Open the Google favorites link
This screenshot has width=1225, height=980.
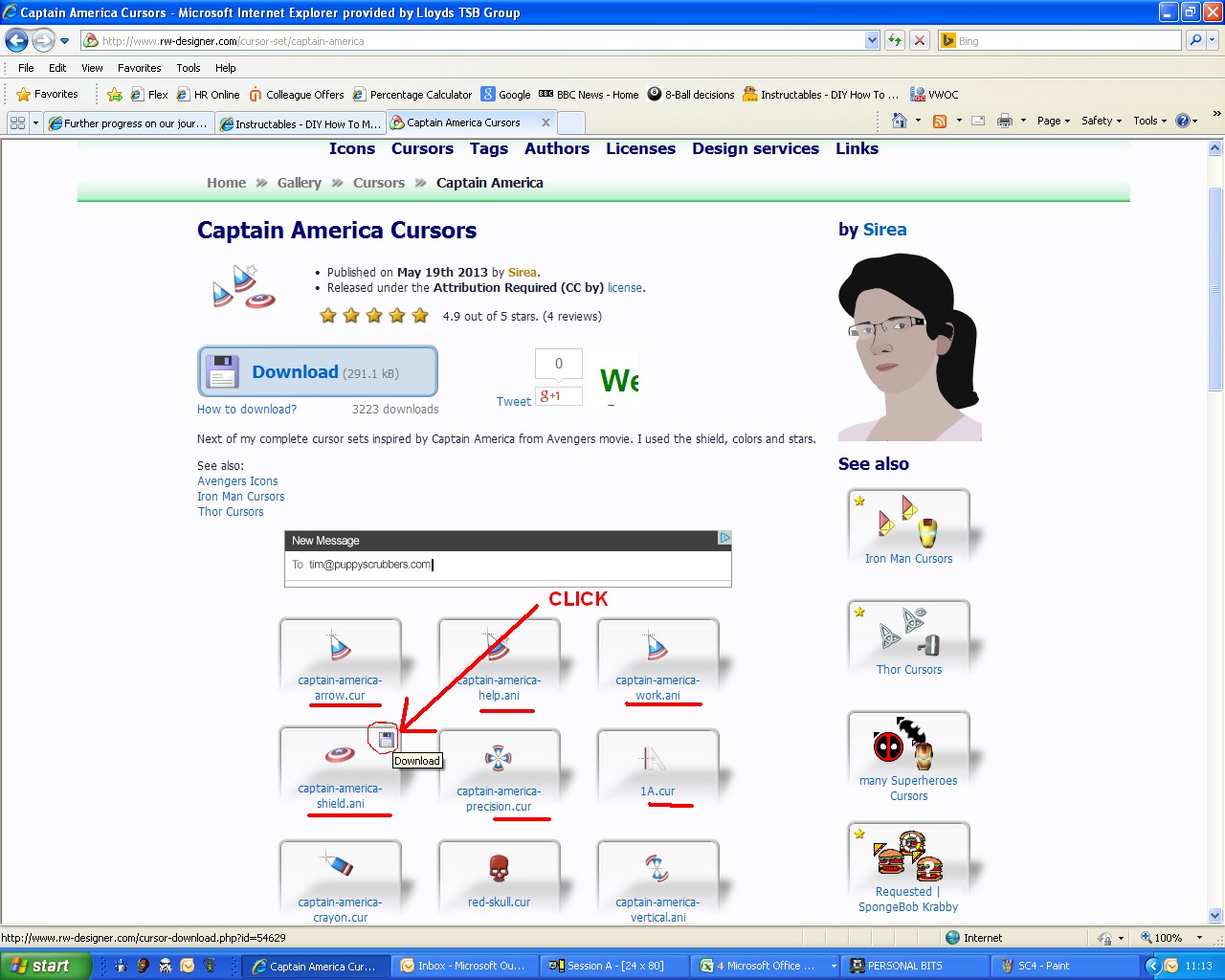coord(505,95)
